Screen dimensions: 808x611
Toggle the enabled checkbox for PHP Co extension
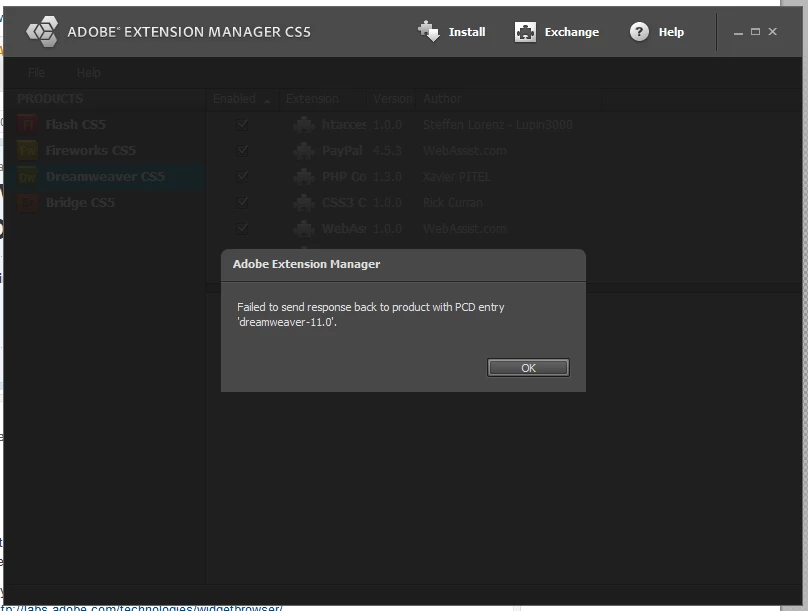(x=242, y=177)
